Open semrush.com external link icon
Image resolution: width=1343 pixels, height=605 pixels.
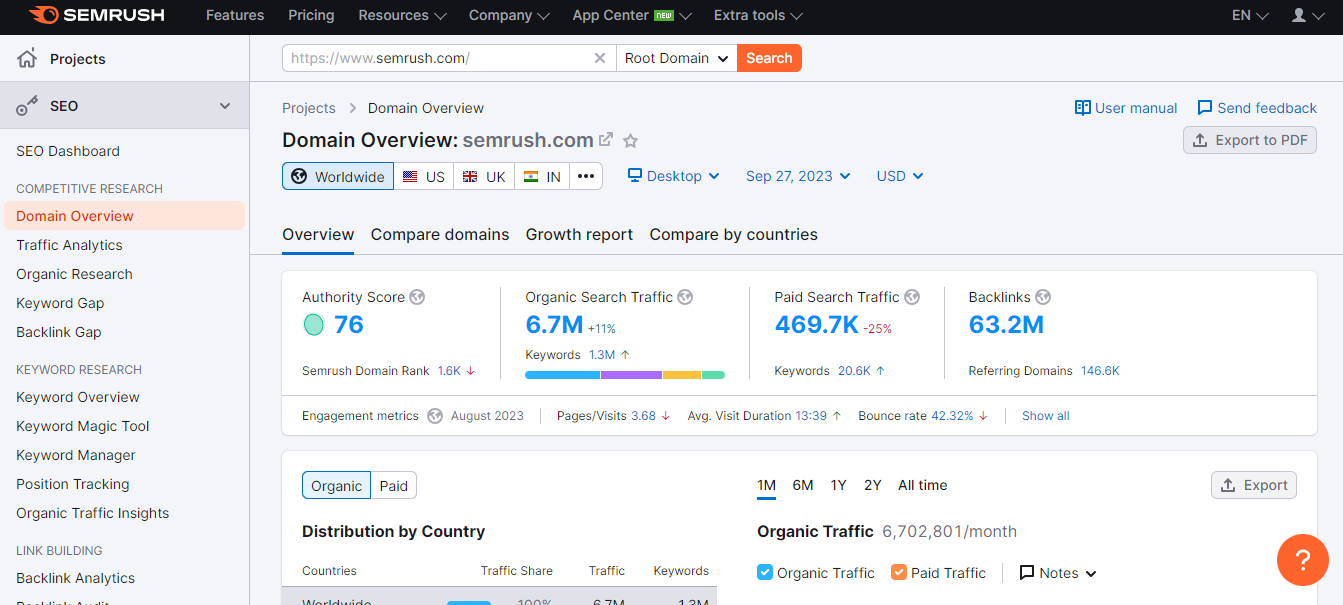click(x=606, y=139)
